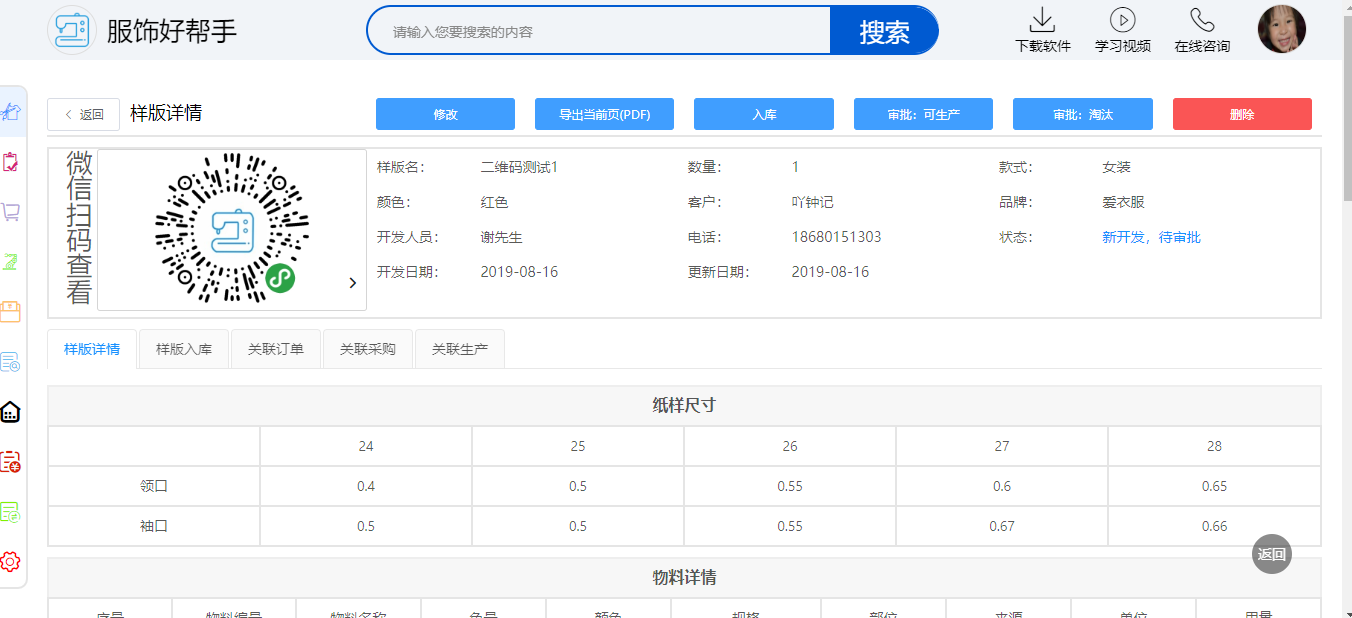1352x618 pixels.
Task: Click the 服饰好帮手 app title
Action: tap(172, 31)
